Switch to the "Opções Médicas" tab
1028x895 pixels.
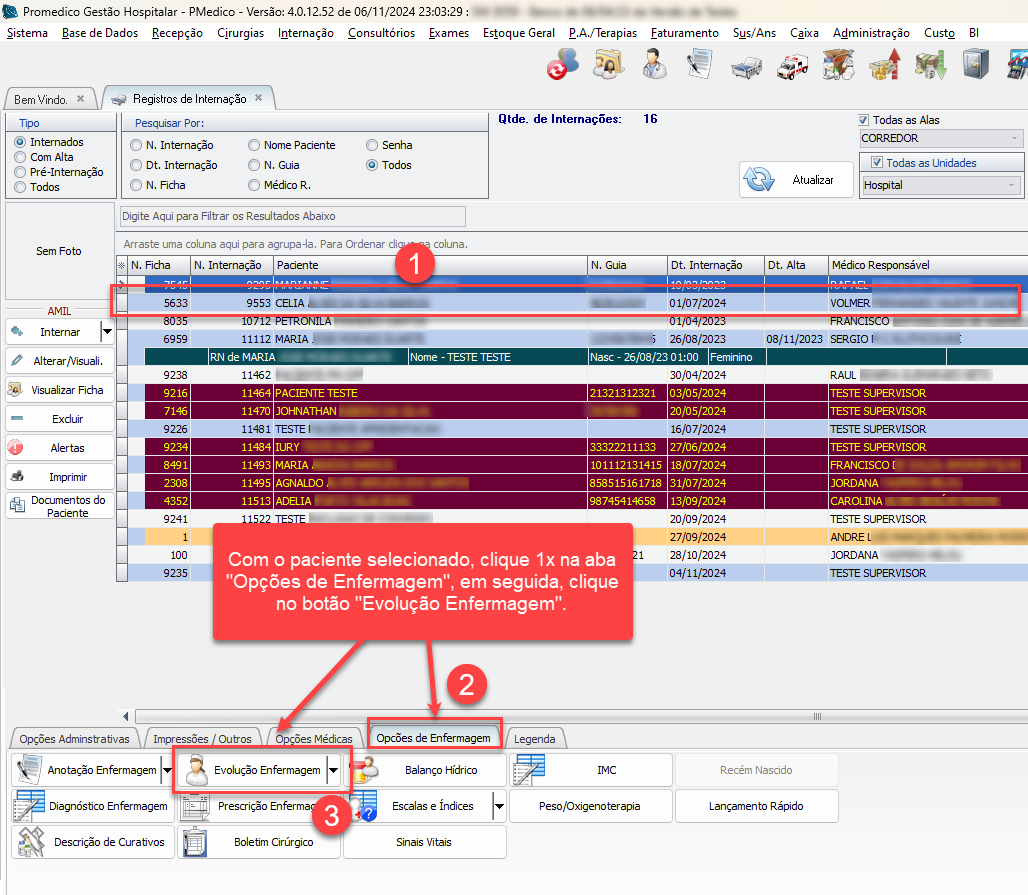point(313,739)
